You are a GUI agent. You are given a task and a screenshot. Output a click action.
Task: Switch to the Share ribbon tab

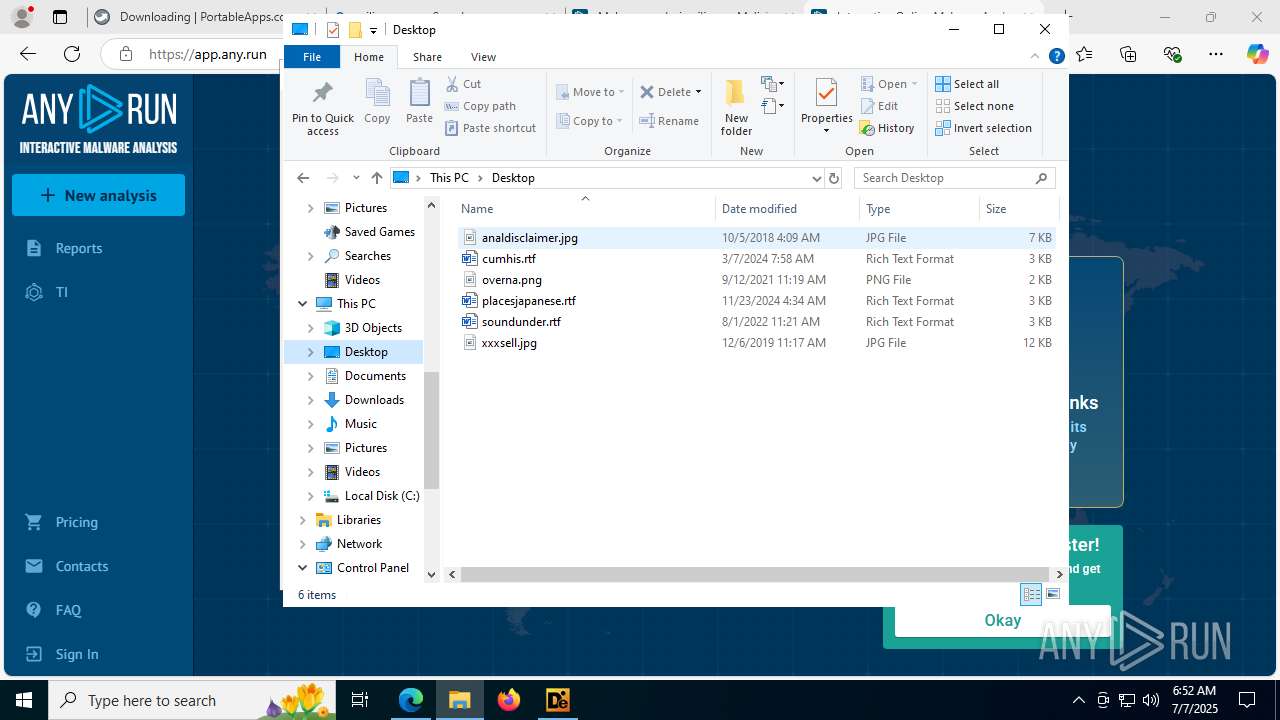[427, 57]
